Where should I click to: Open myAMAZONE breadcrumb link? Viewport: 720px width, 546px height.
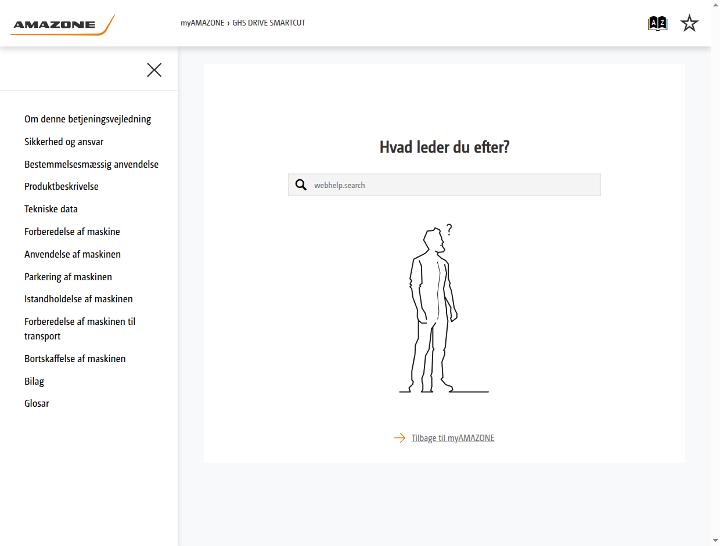(202, 23)
